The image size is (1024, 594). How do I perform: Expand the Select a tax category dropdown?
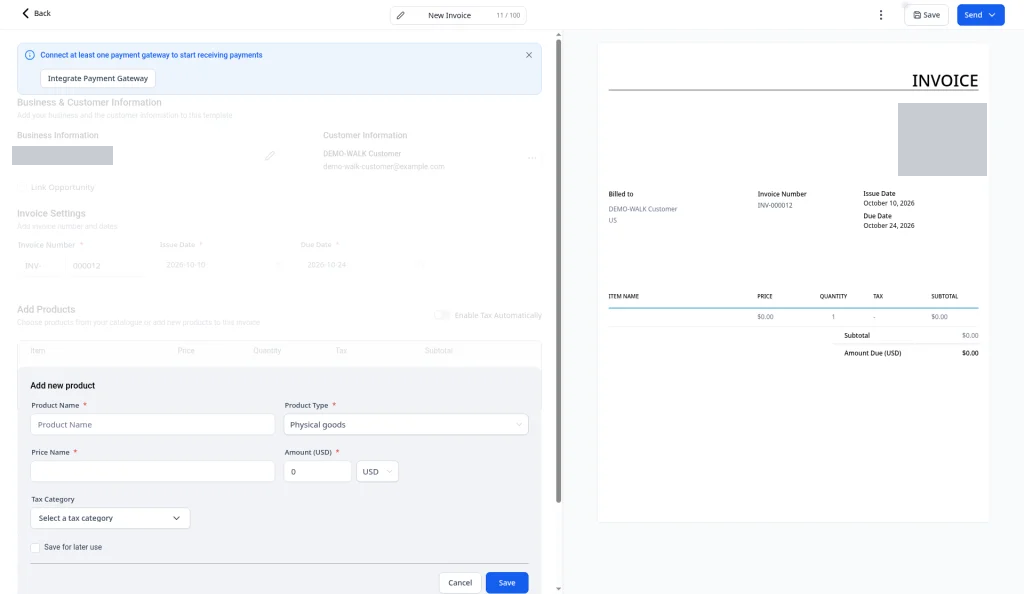point(110,518)
